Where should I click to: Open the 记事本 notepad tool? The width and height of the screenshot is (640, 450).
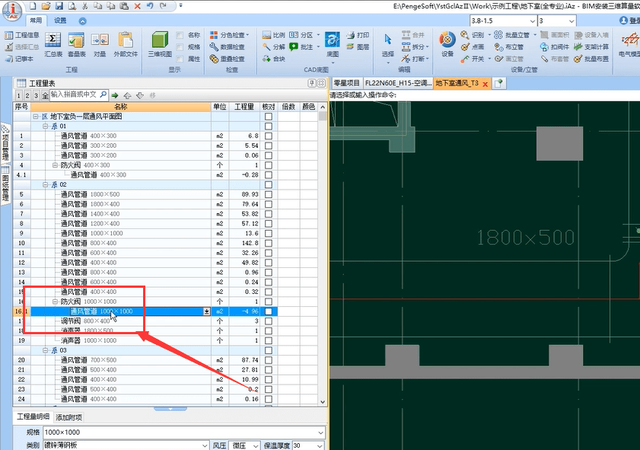click(19, 59)
